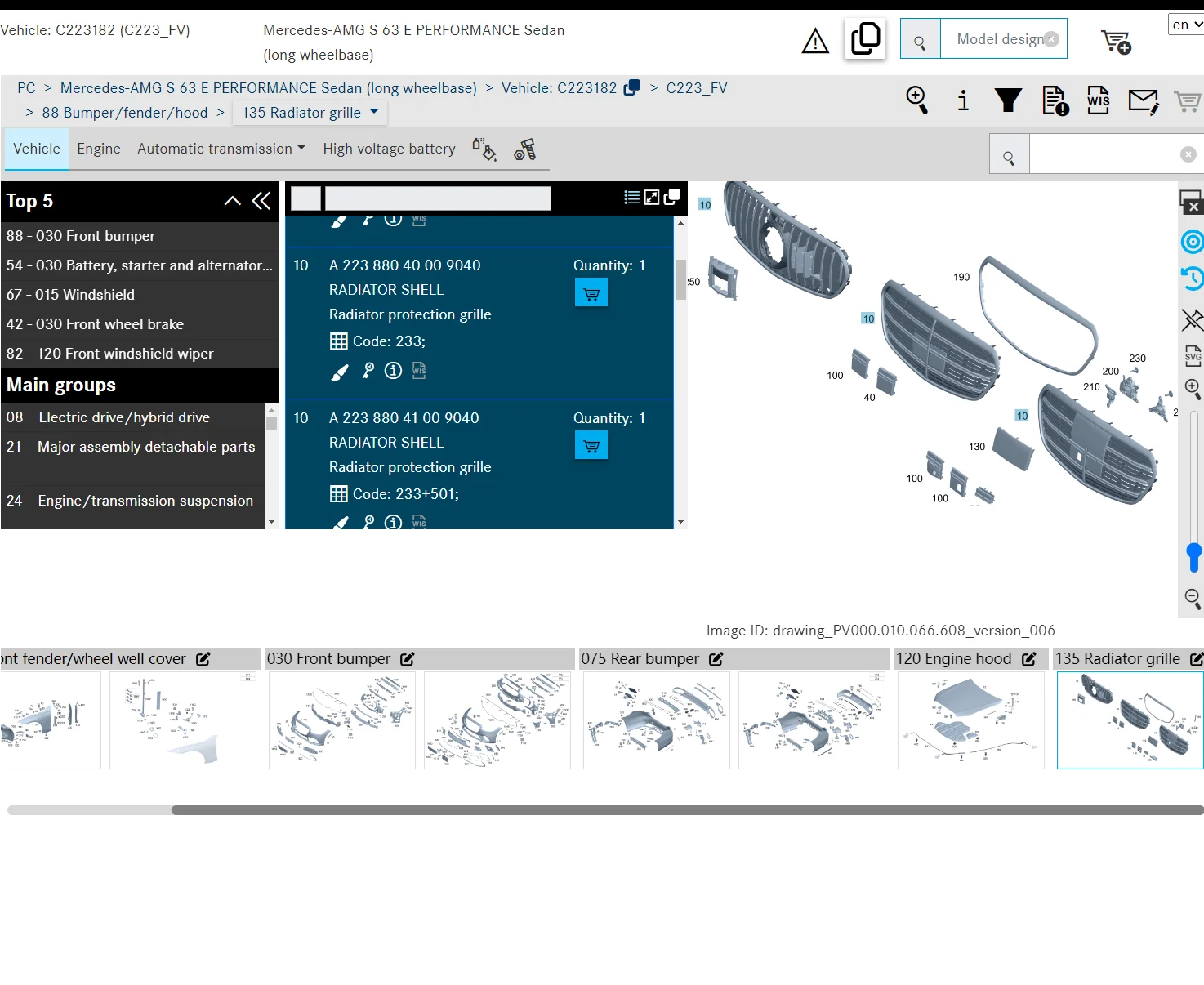Collapse the left sidebar with double chevron

[261, 201]
